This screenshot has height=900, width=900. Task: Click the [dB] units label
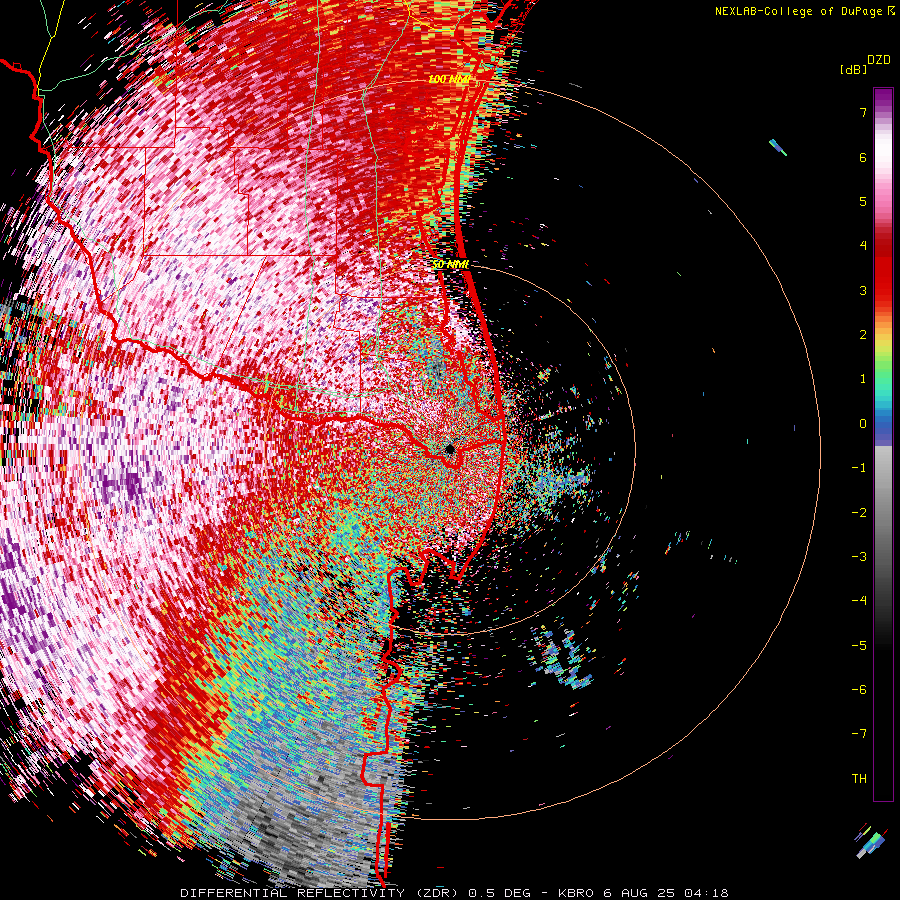tap(853, 70)
